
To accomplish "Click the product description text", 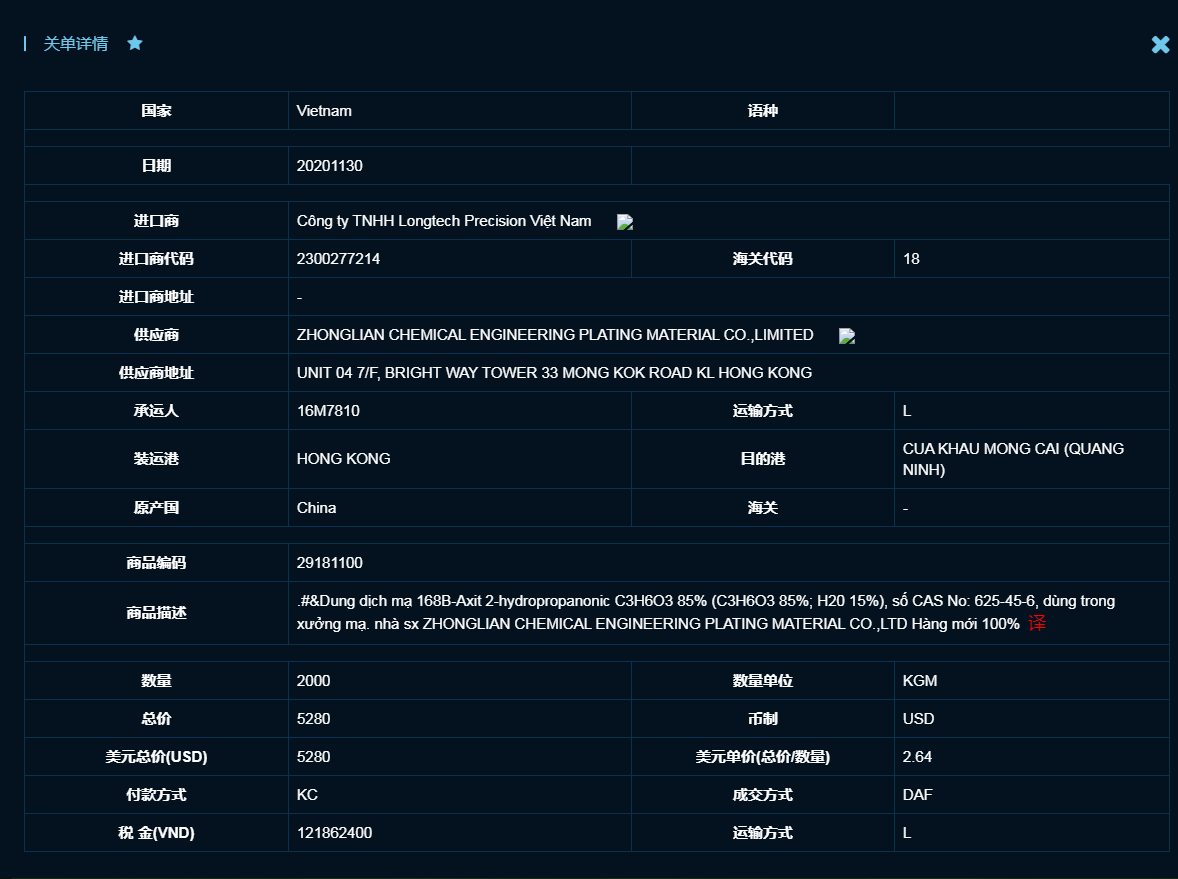I will pyautogui.click(x=705, y=612).
